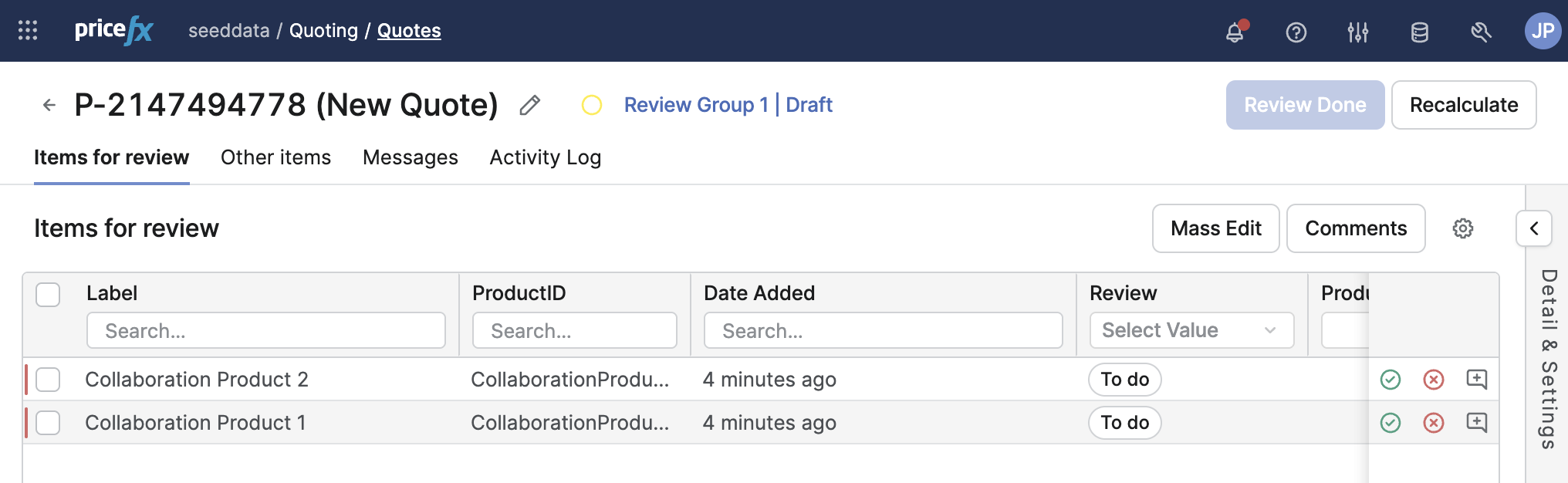This screenshot has height=483, width=1568.
Task: Check the Collaboration Product 2 row checkbox
Action: (x=48, y=380)
